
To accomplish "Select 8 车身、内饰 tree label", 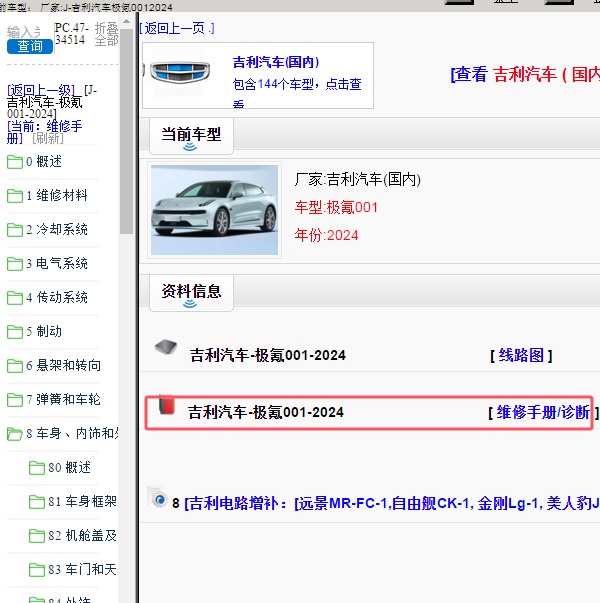I will (72, 433).
